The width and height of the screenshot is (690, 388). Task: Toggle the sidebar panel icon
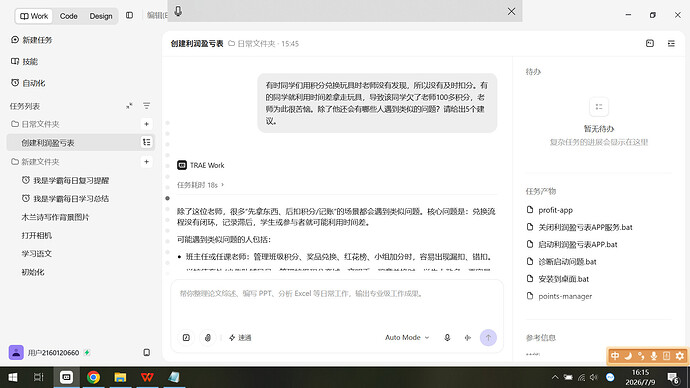(x=129, y=15)
